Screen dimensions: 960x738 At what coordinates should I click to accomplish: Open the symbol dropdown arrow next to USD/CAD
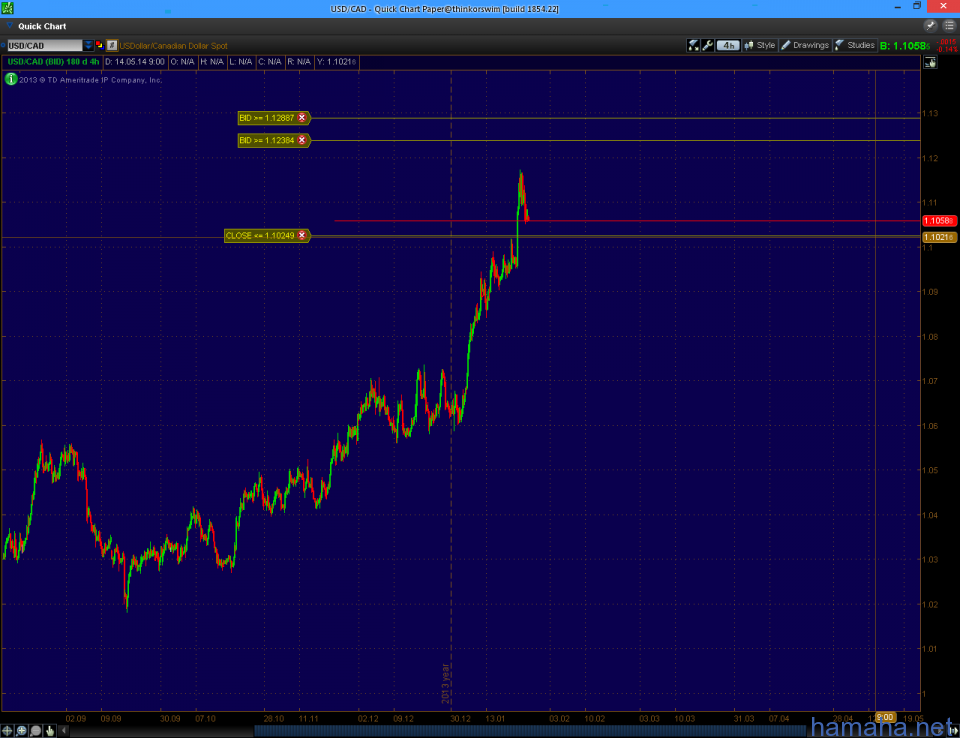[88, 45]
